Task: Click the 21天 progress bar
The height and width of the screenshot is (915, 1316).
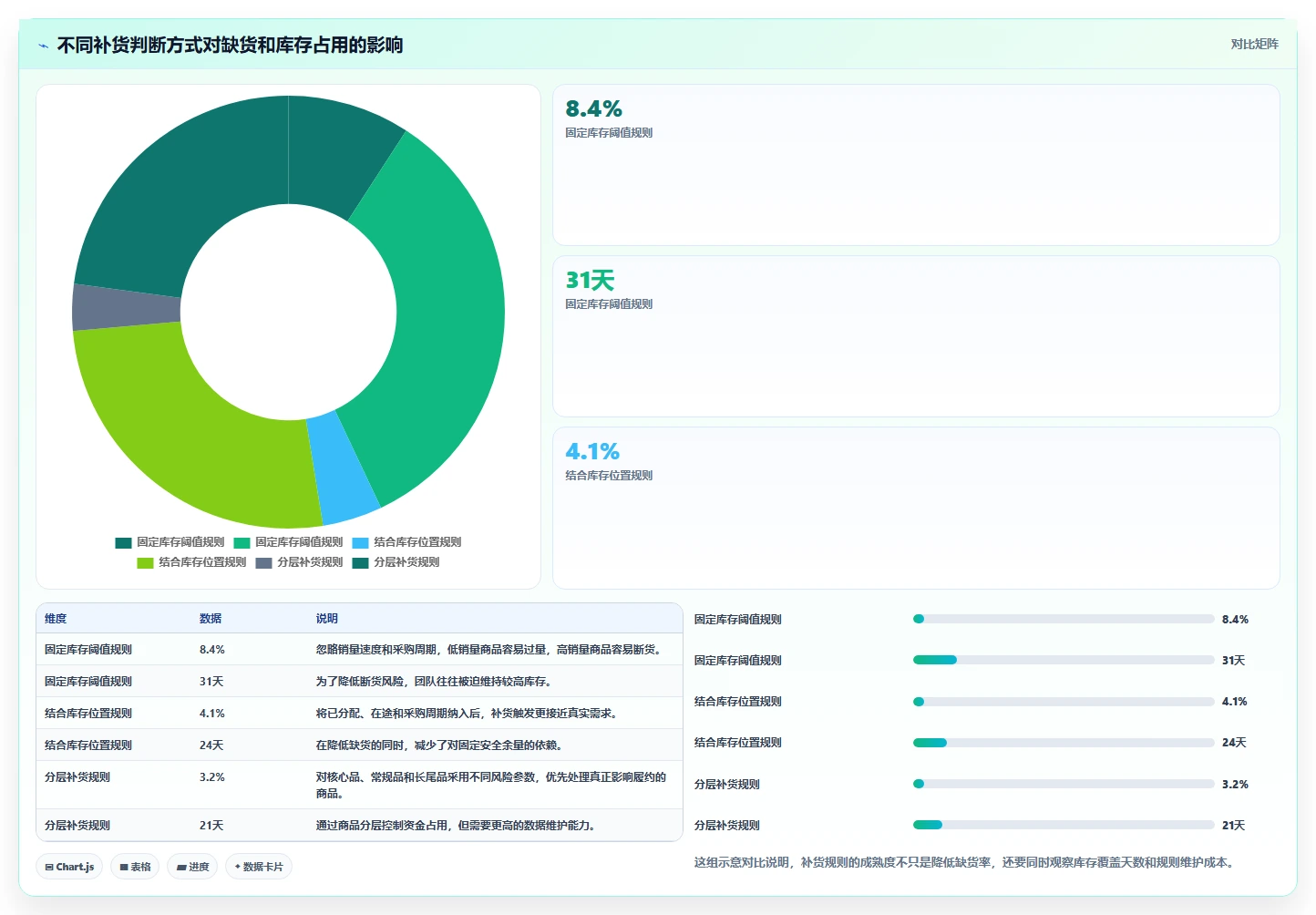Action: (x=1064, y=825)
